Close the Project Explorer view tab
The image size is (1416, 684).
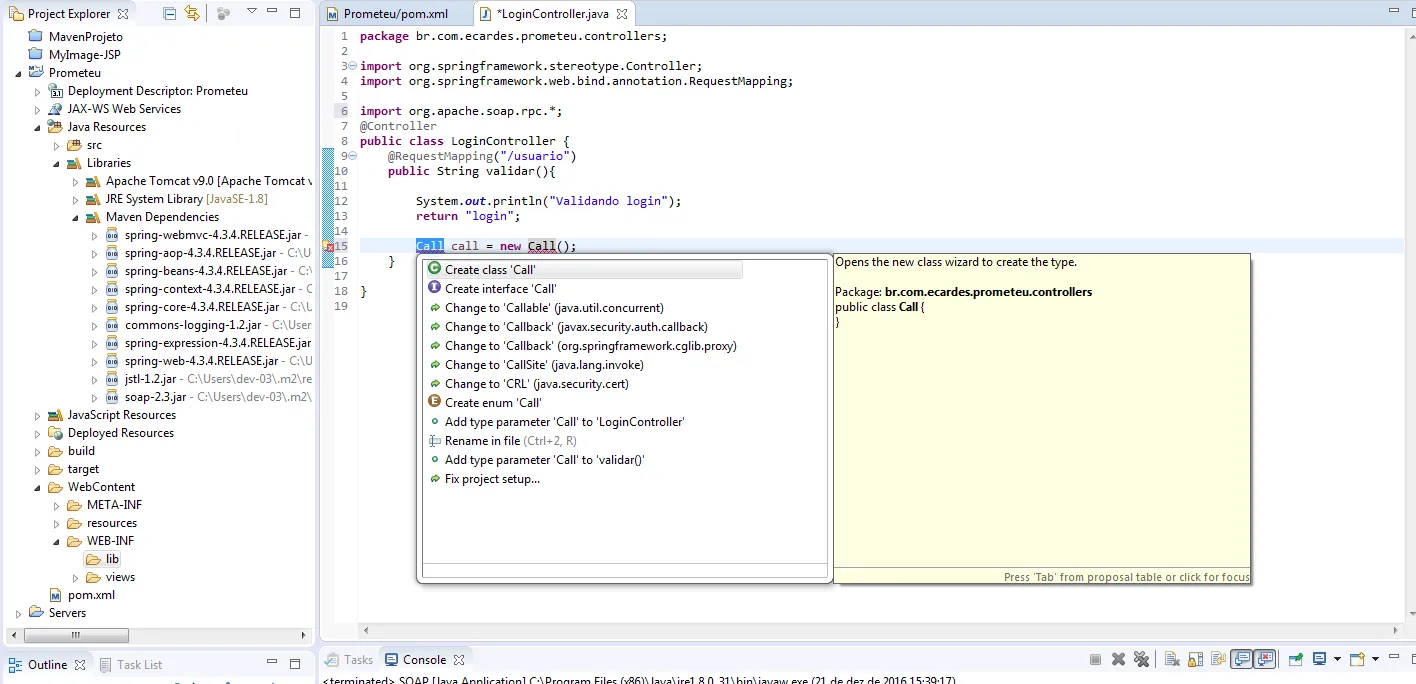[123, 14]
